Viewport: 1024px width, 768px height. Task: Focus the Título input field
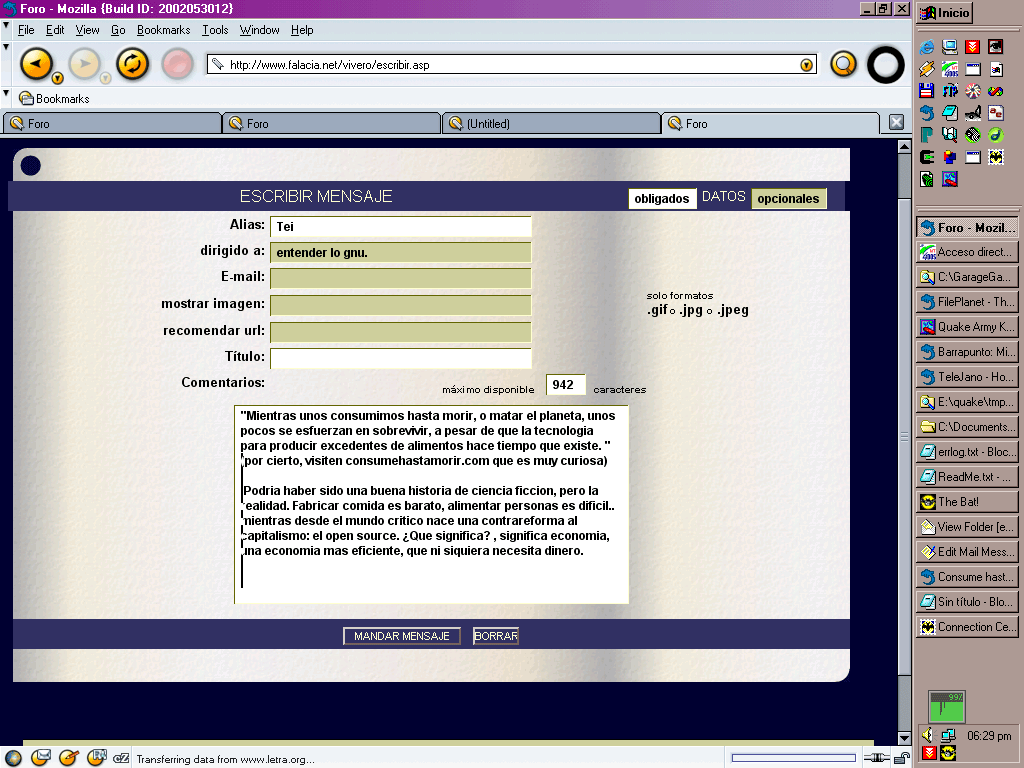pos(400,358)
